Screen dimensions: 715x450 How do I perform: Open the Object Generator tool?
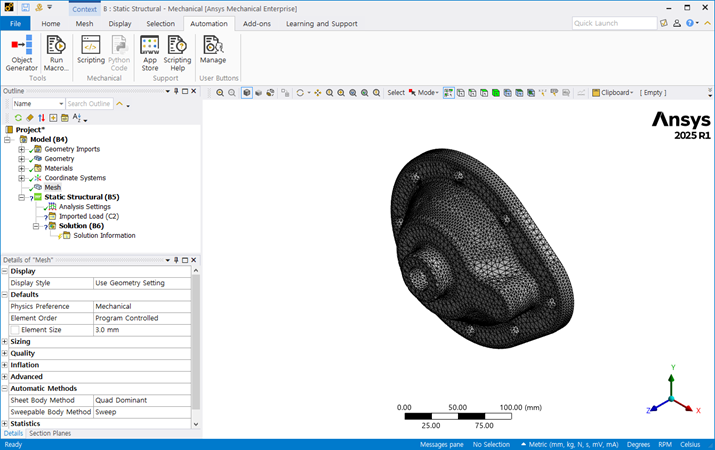21,53
